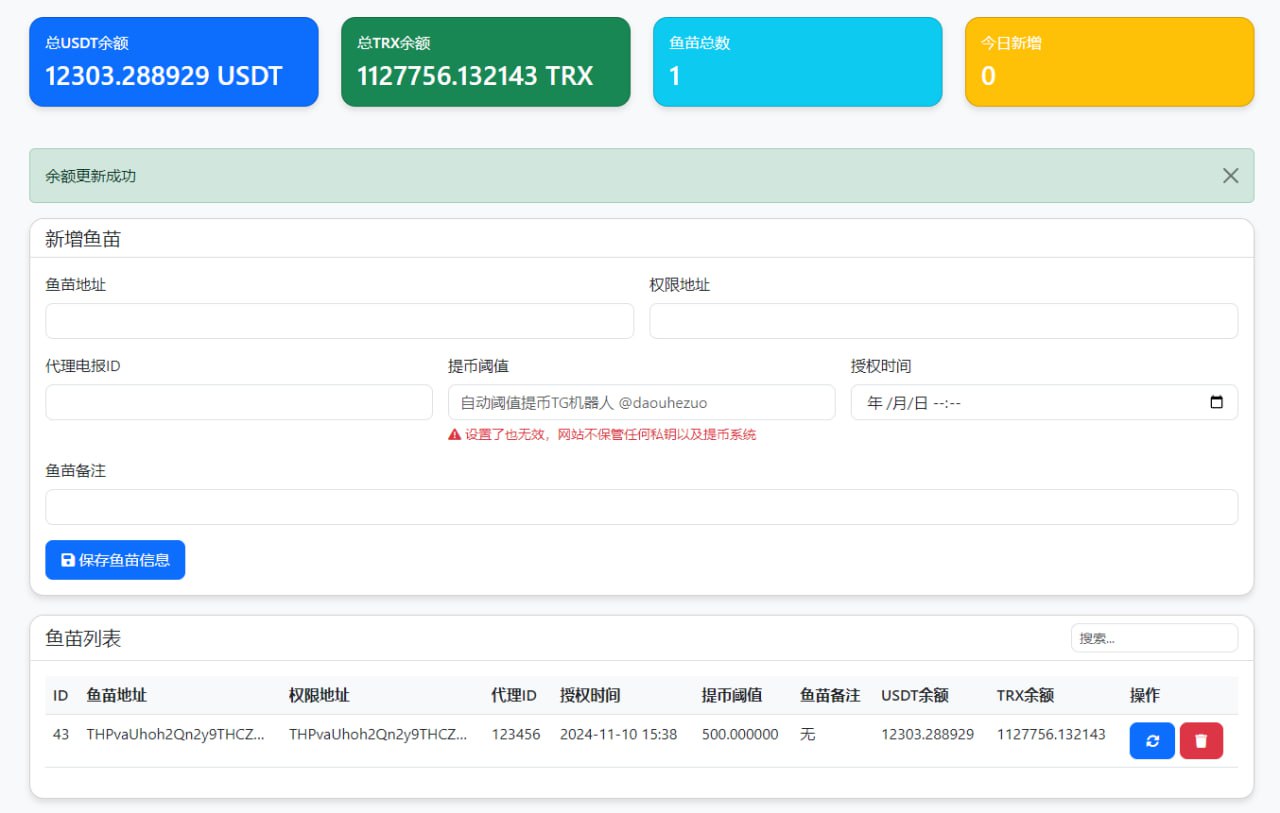Focus the 权限地址 input field in the form

pyautogui.click(x=943, y=321)
